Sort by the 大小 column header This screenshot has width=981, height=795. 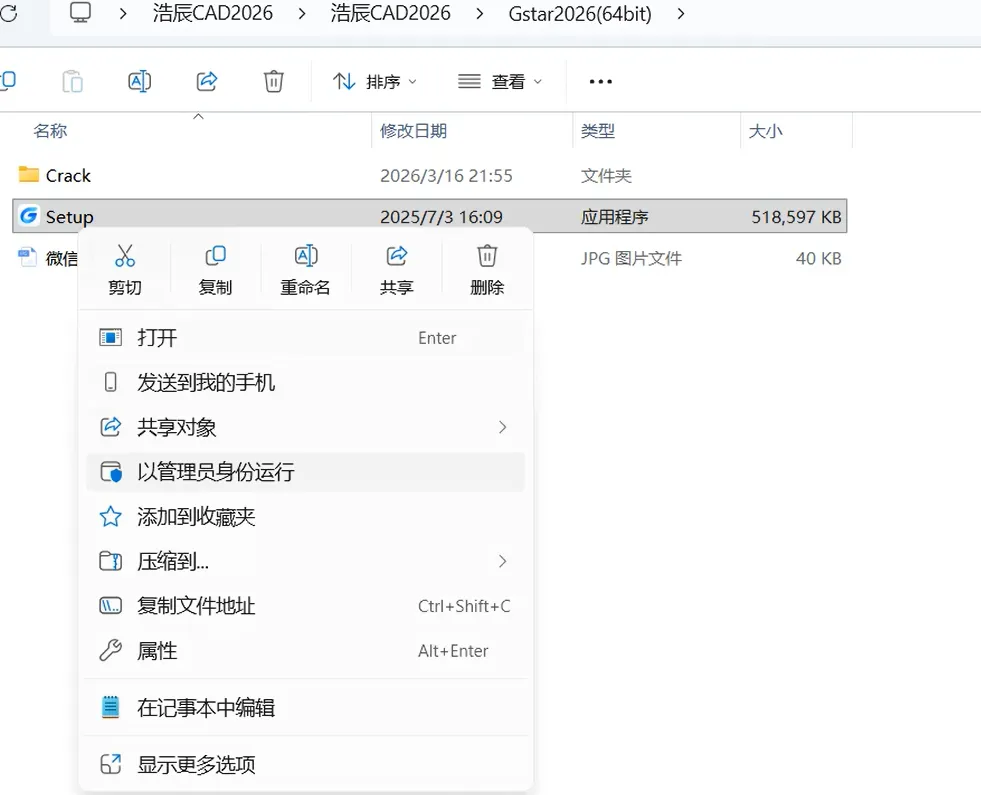click(765, 131)
